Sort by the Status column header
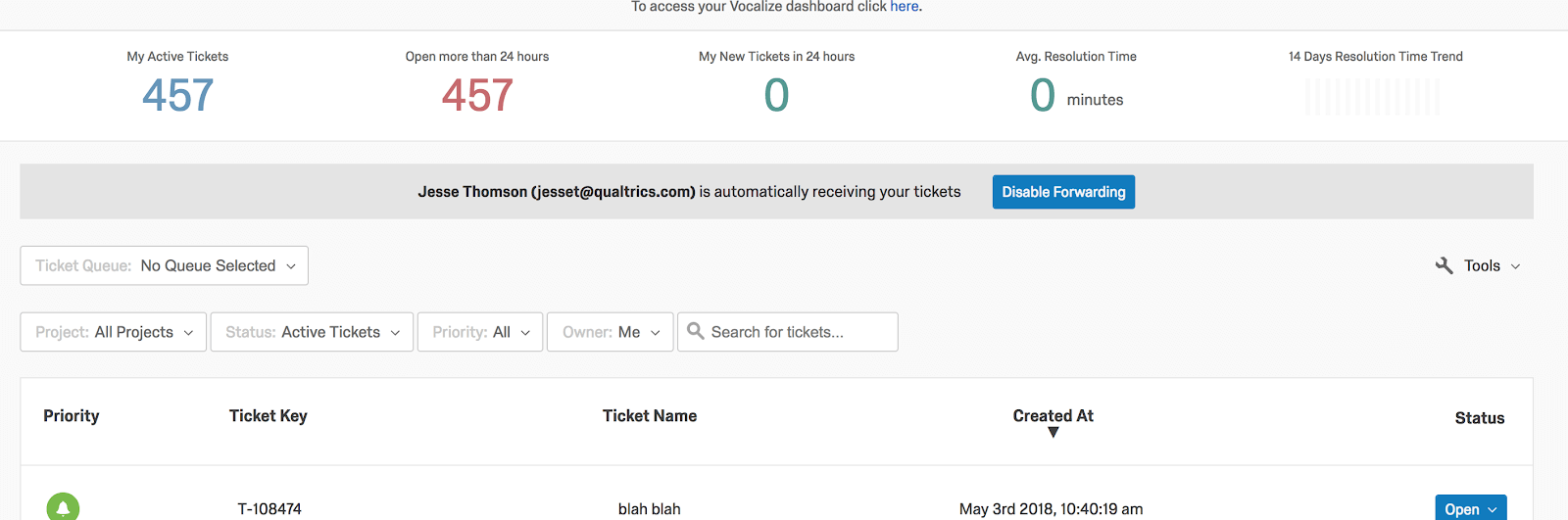Screen dimensions: 1568x520 pyautogui.click(x=1480, y=418)
